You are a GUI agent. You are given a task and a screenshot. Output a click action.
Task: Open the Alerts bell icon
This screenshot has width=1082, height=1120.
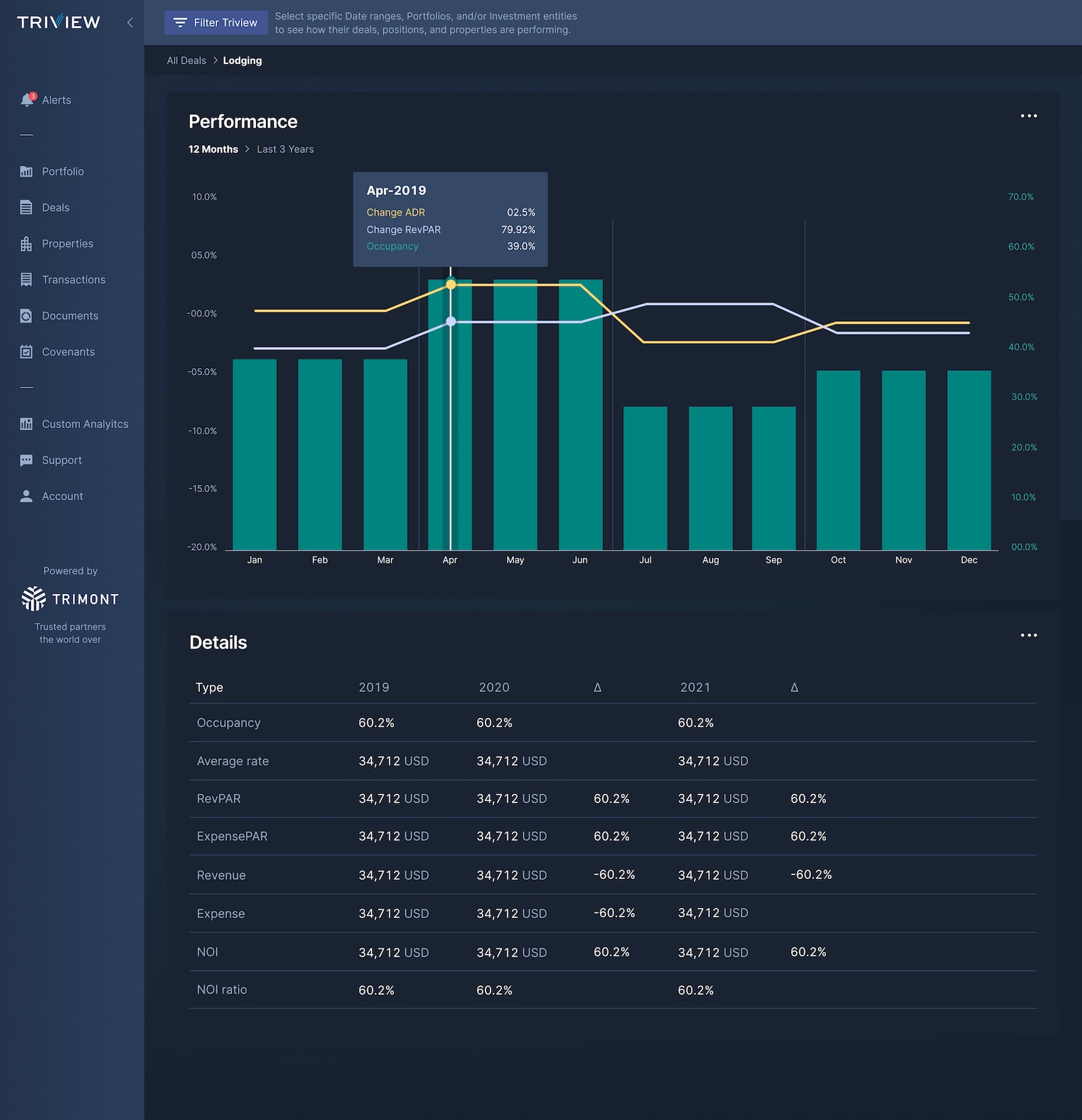(27, 100)
